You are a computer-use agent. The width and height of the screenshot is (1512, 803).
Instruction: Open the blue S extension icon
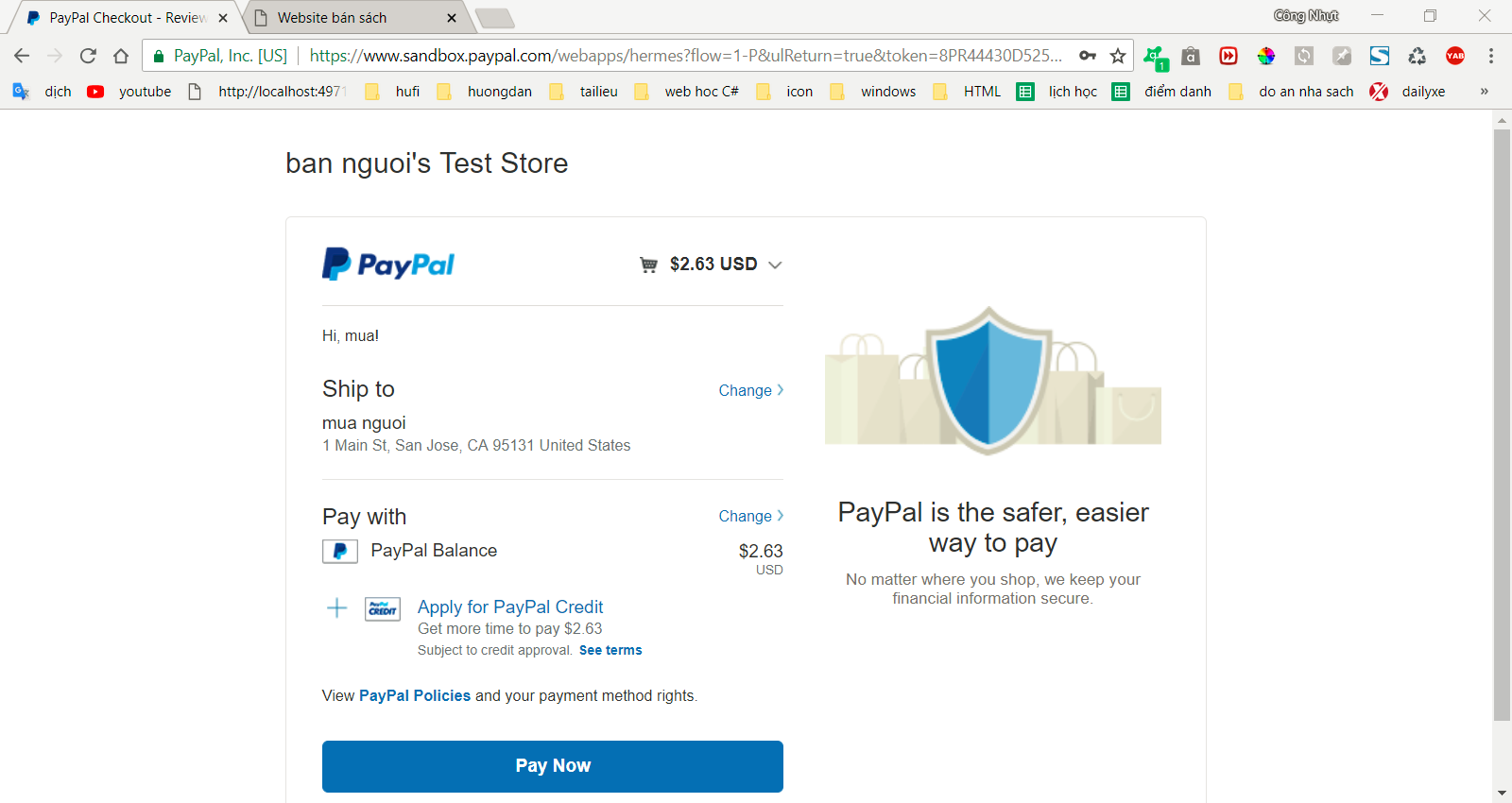click(x=1380, y=56)
